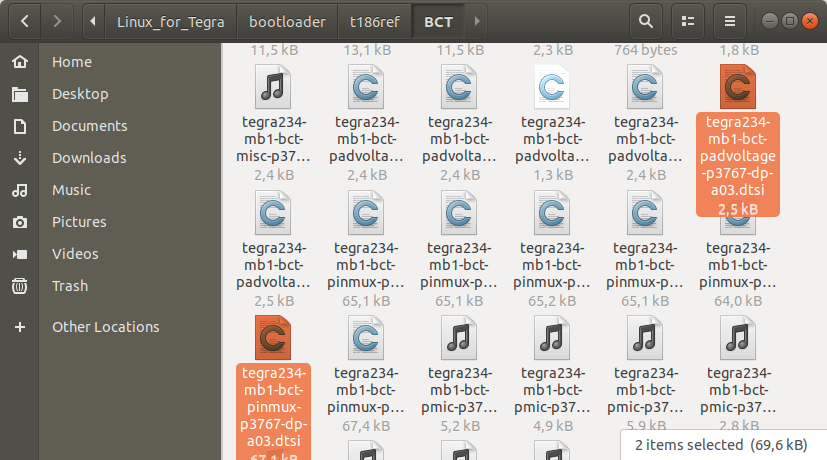Image resolution: width=827 pixels, height=460 pixels.
Task: Open Downloads in the sidebar
Action: point(89,158)
